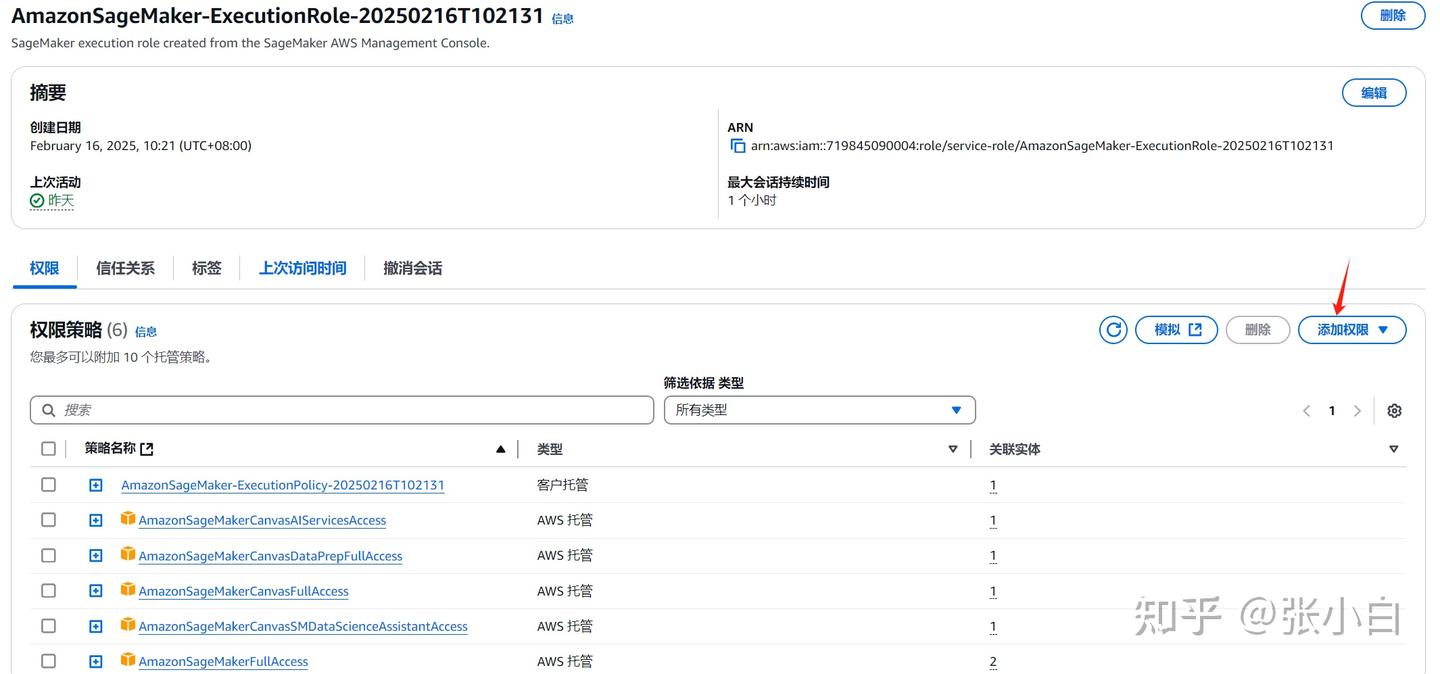Click attached entities count for AmazonSageMaker-ExecutionPolicy-20250216T102131
The image size is (1440, 674).
[x=993, y=485]
